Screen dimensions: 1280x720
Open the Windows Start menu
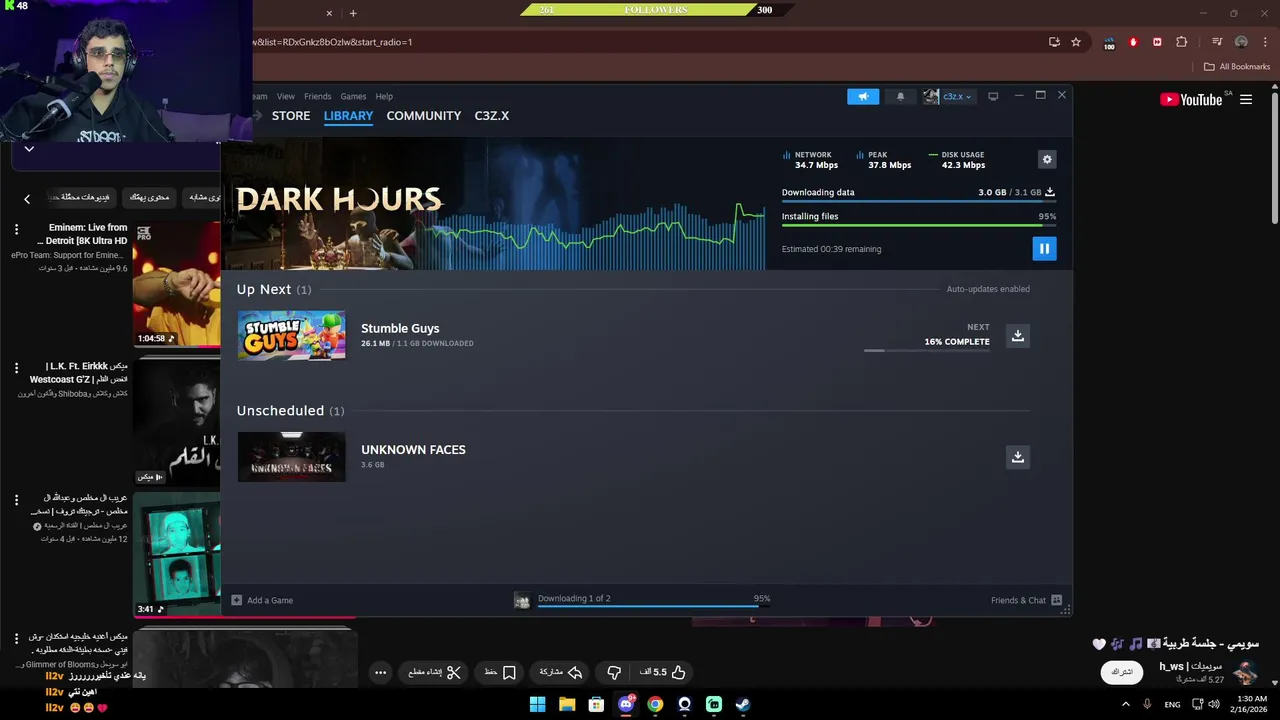(x=537, y=704)
